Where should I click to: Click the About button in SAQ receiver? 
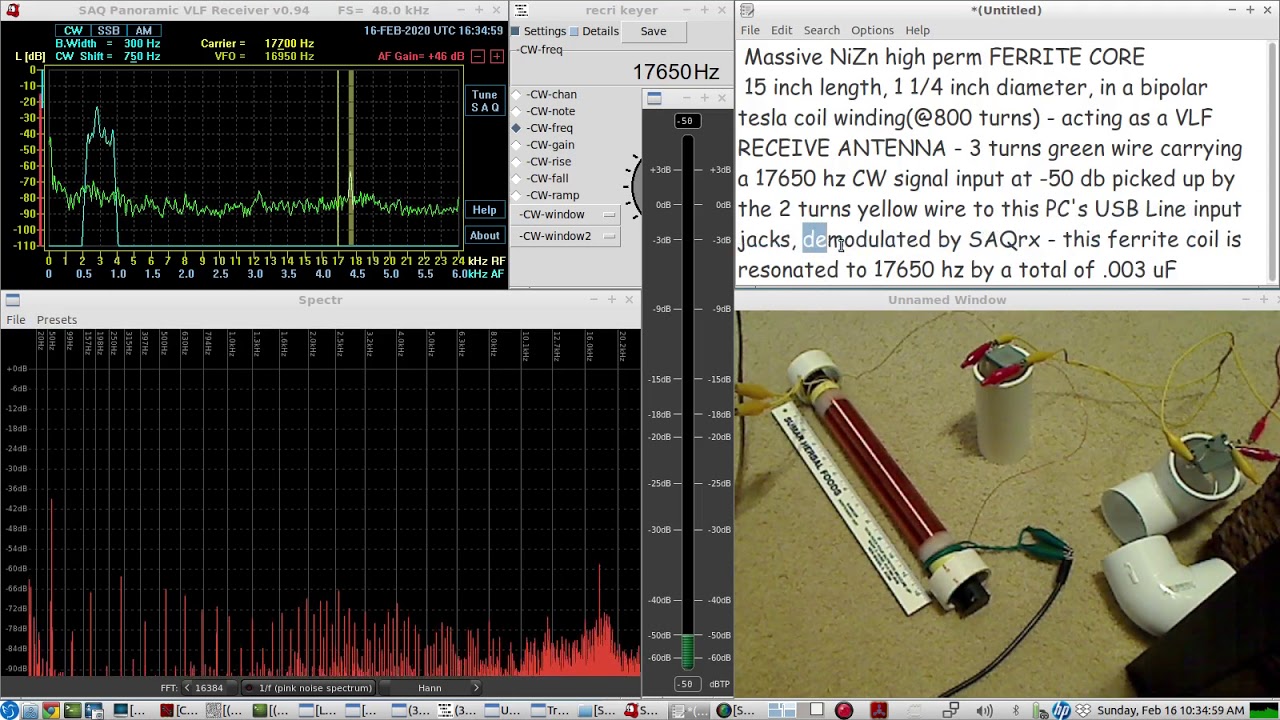pos(484,236)
